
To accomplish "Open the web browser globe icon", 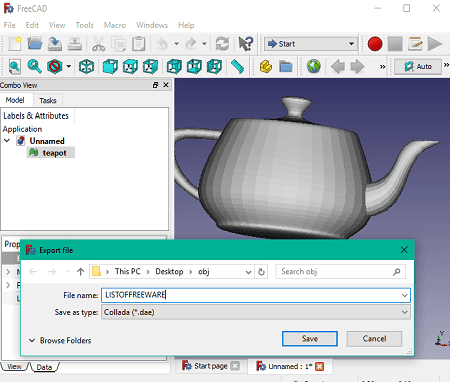I will pos(314,66).
